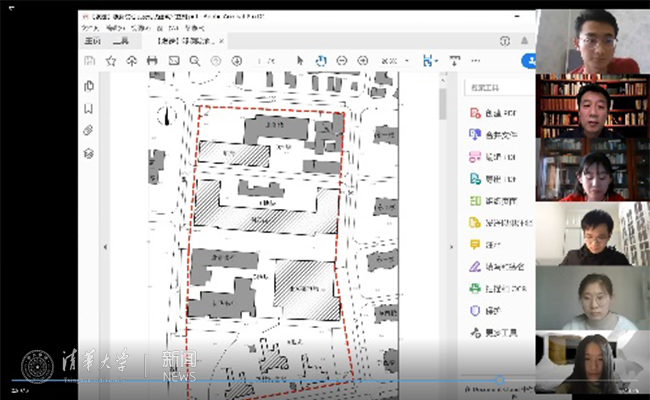The width and height of the screenshot is (650, 400).
Task: Open the Find text magnifier icon
Action: coord(194,61)
